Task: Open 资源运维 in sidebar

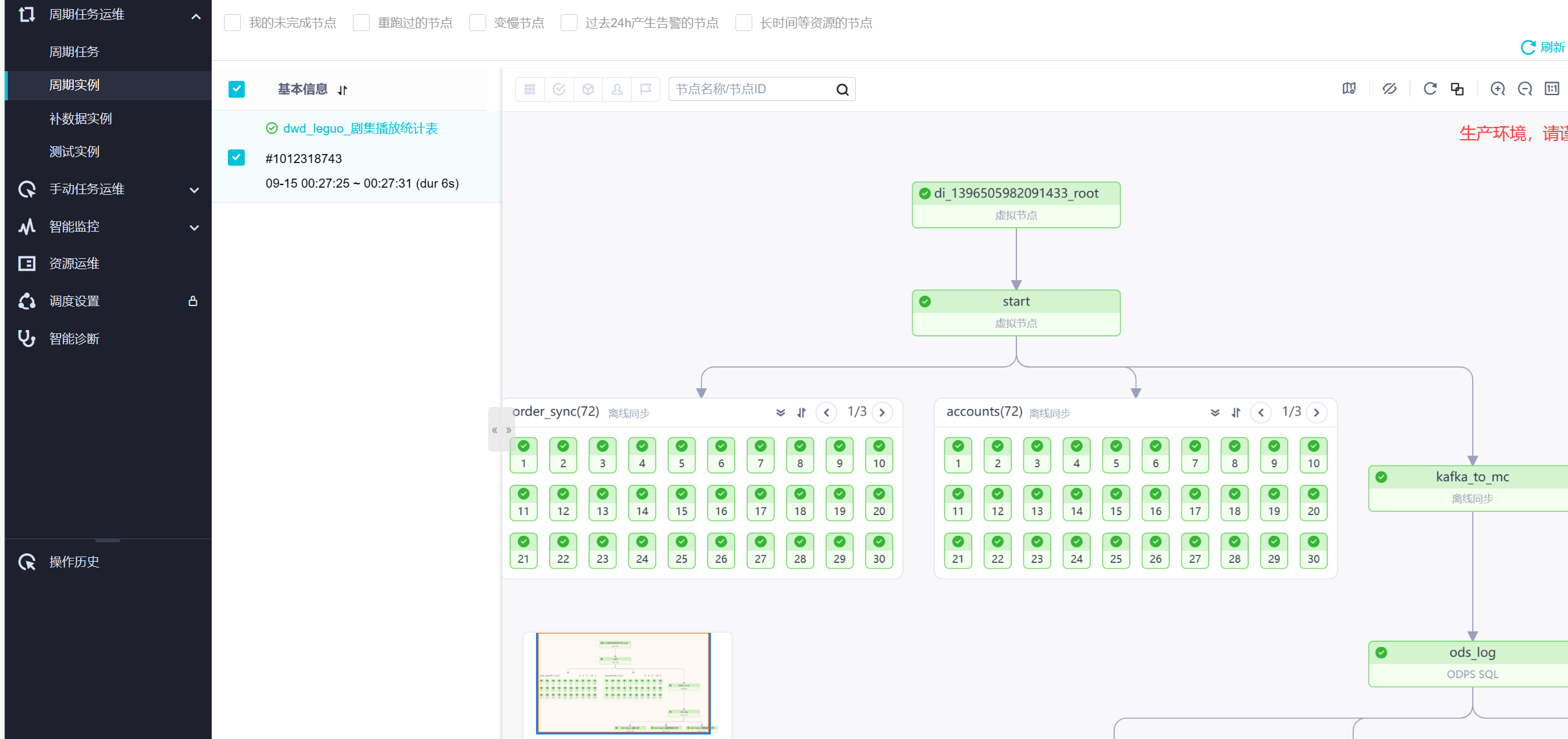Action: point(74,263)
